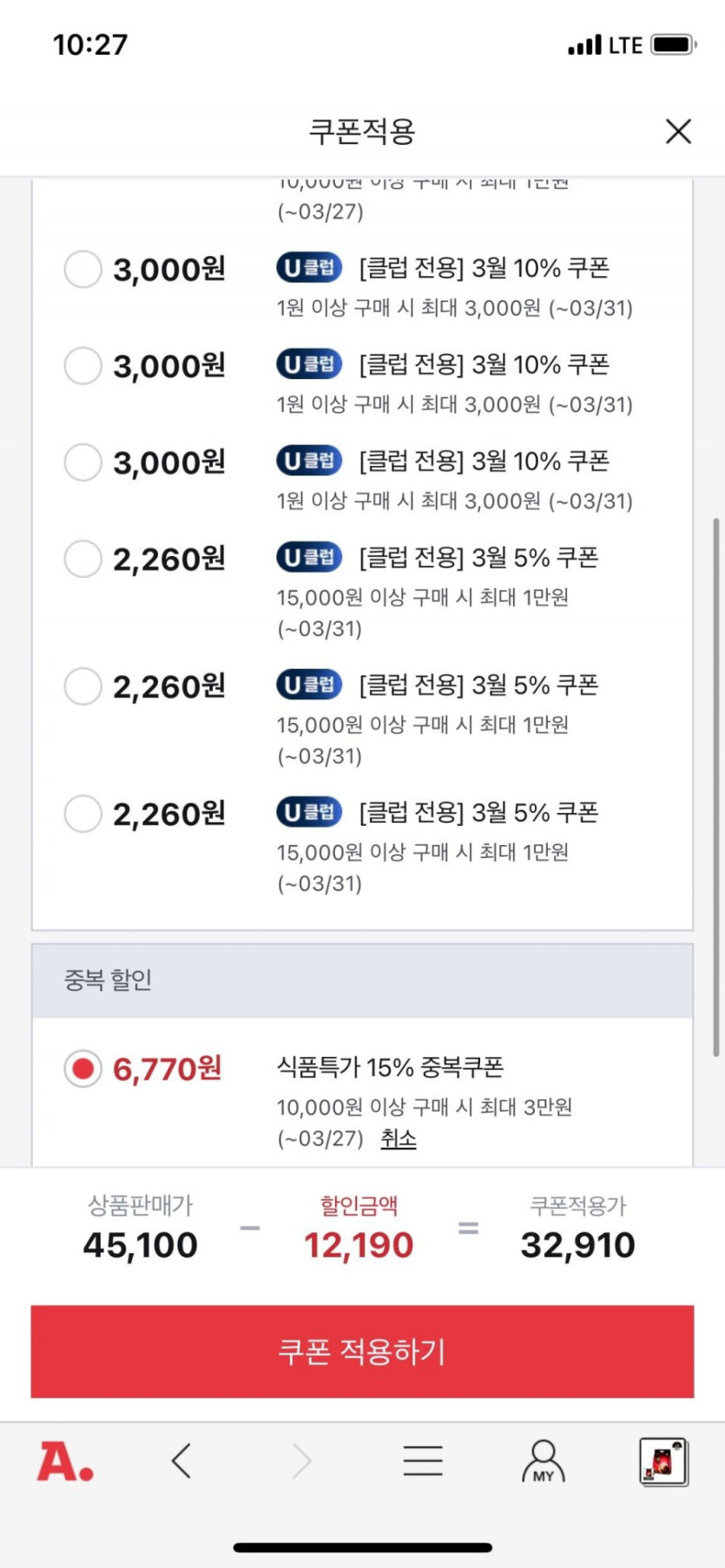Open the recently viewed product thumbnail

[x=663, y=1461]
